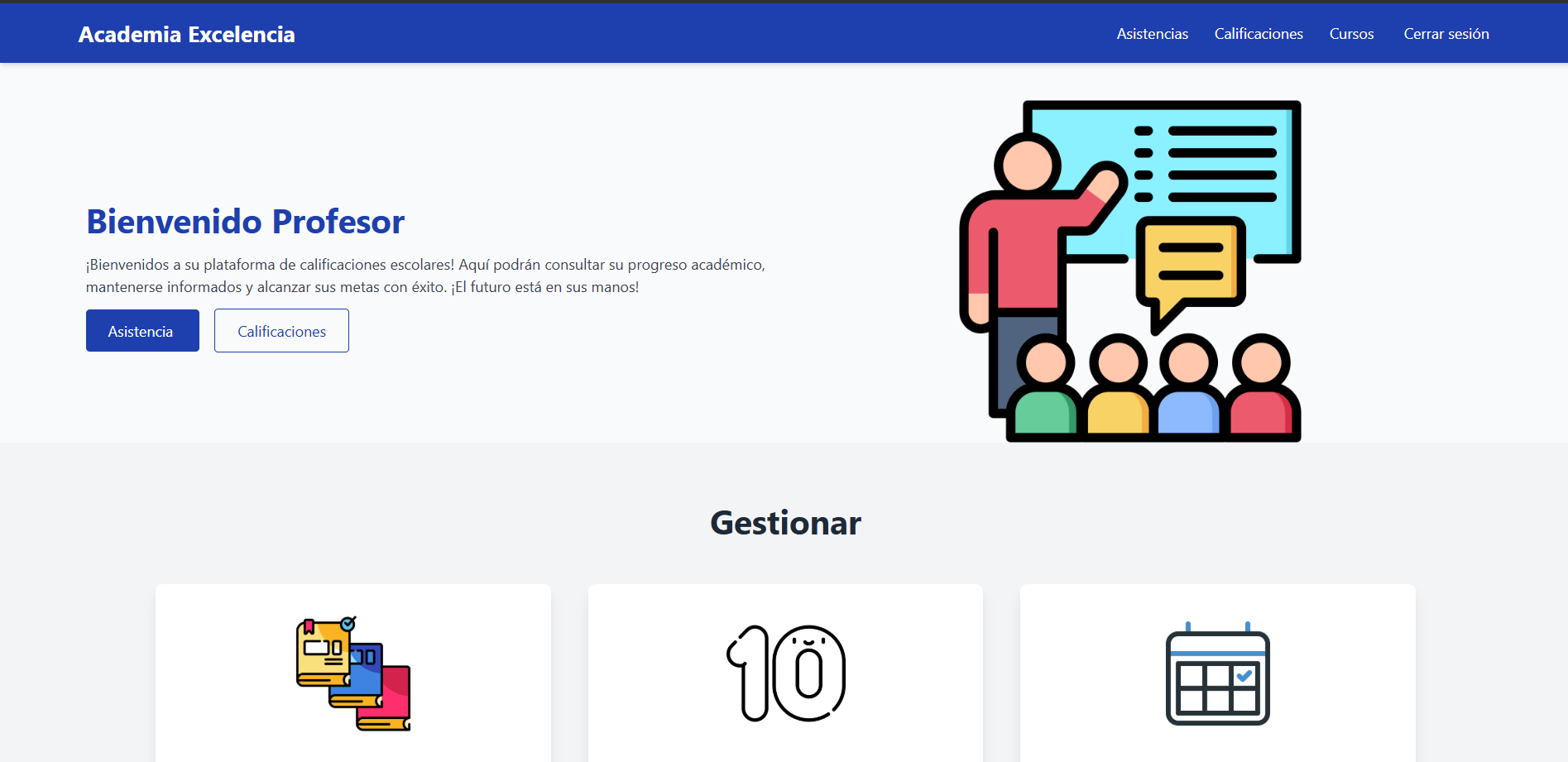Viewport: 1568px width, 762px height.
Task: Click the welcome paragraph text
Action: (x=425, y=276)
